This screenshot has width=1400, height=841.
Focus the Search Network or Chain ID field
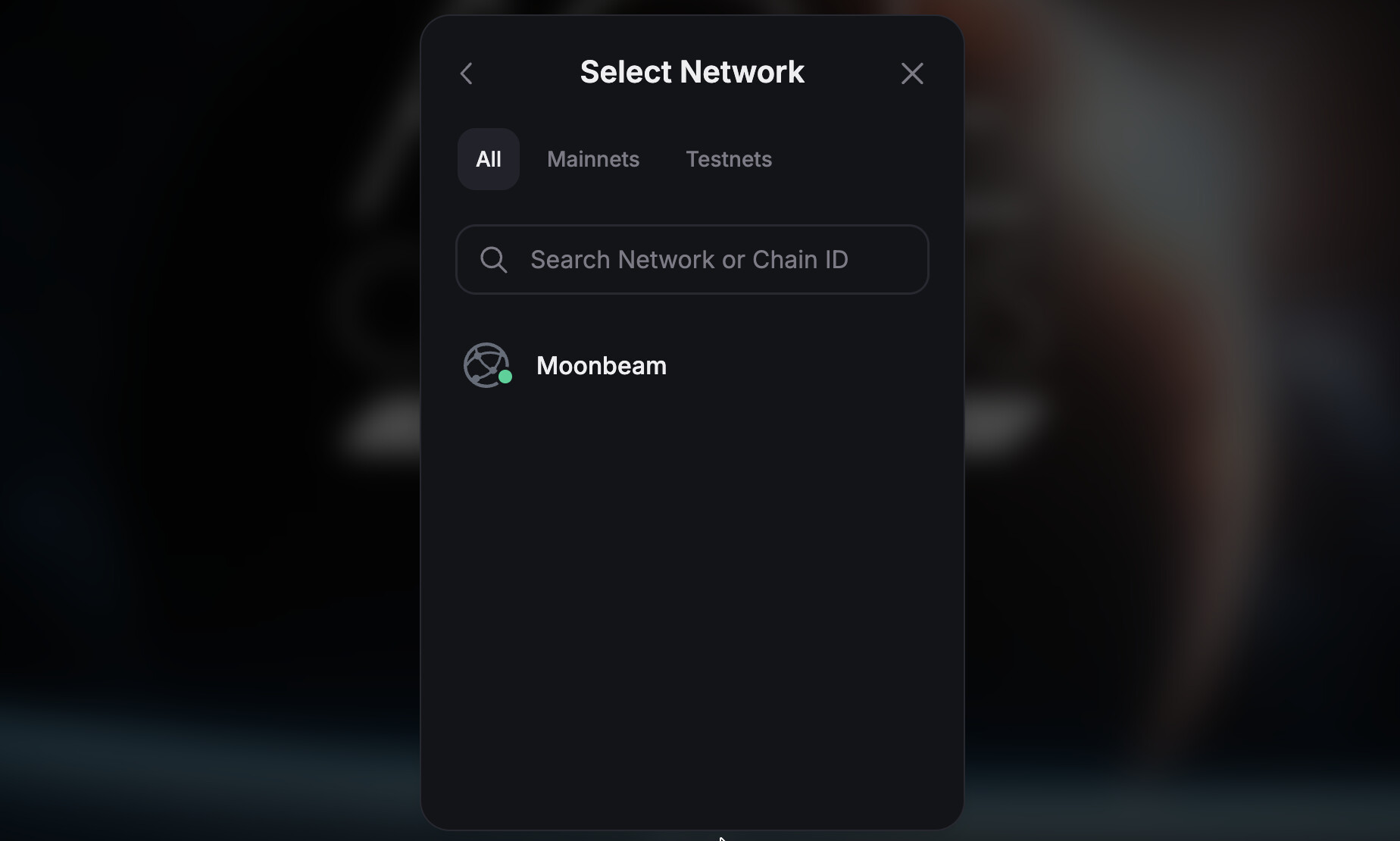click(692, 259)
